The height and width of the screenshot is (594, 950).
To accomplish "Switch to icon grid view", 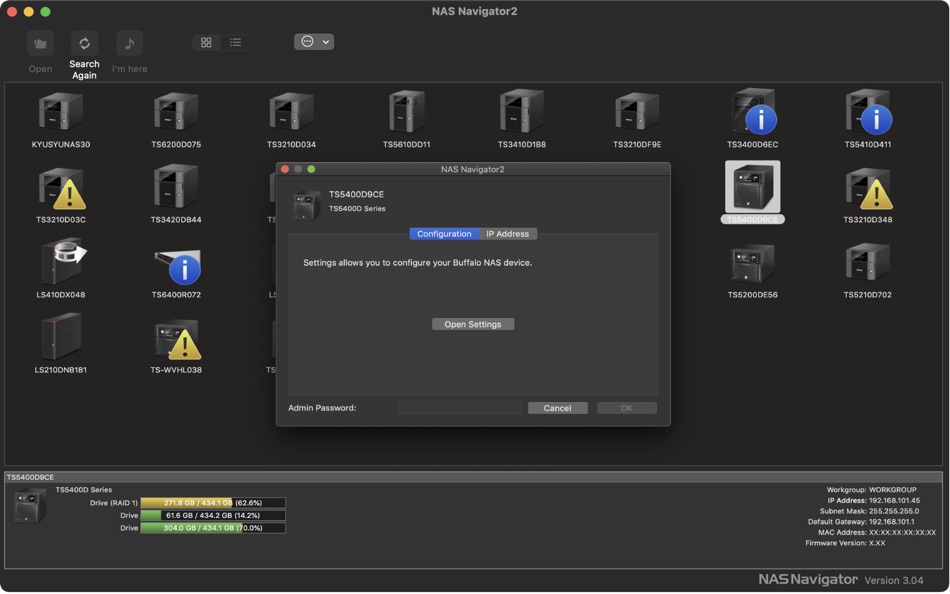I will click(206, 42).
